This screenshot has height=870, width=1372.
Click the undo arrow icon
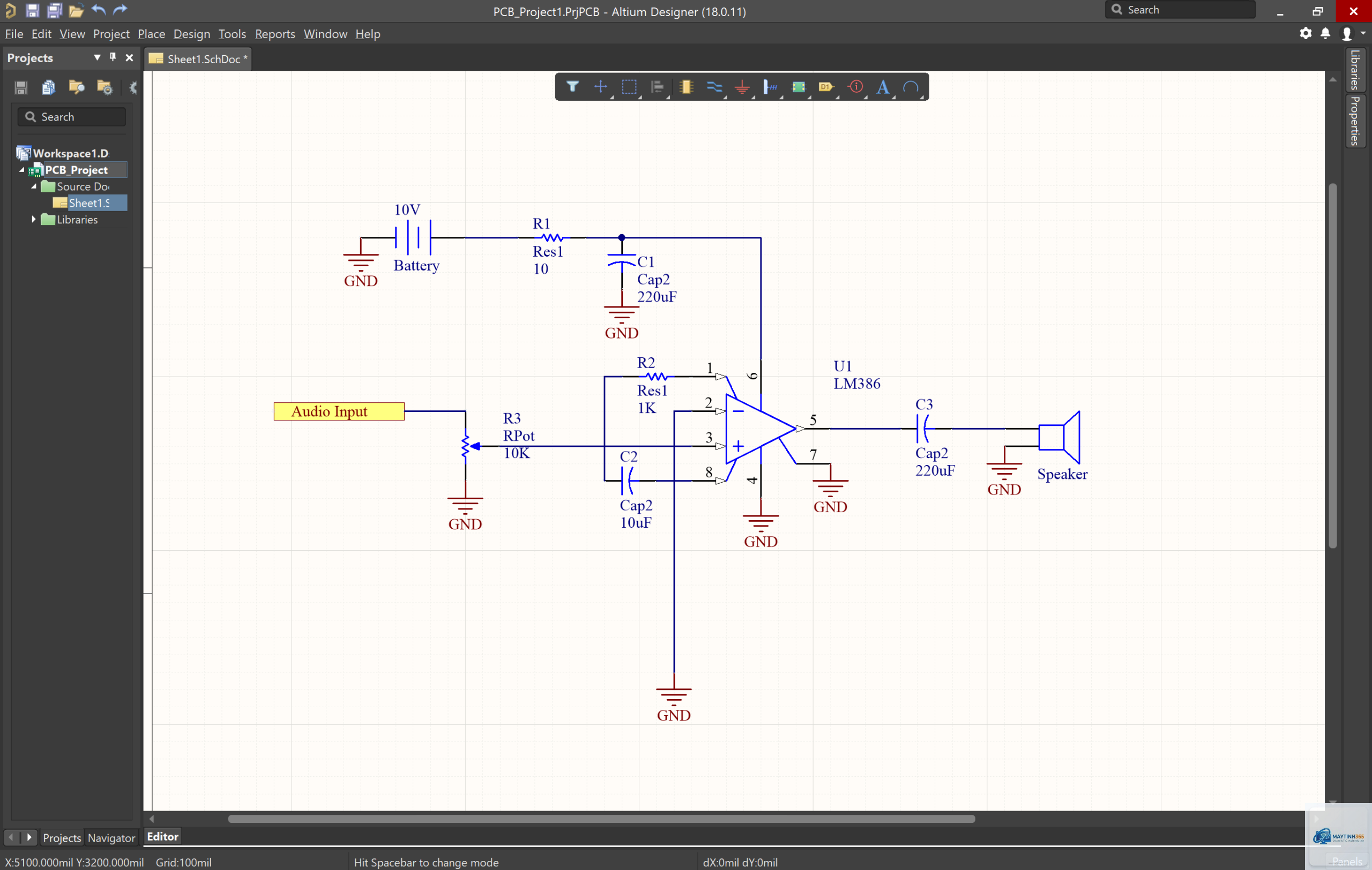click(x=99, y=10)
